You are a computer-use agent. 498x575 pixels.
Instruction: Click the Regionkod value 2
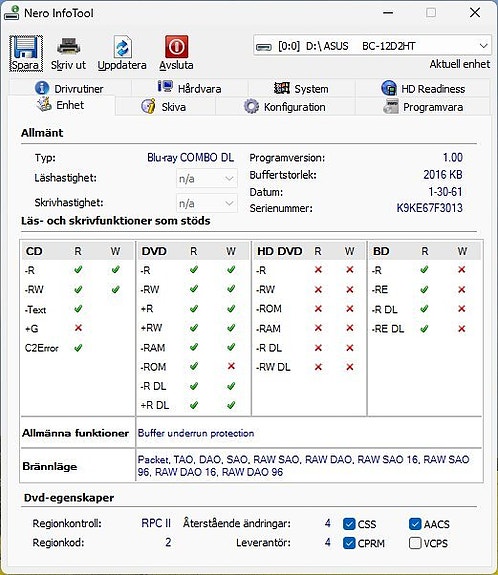(x=168, y=542)
